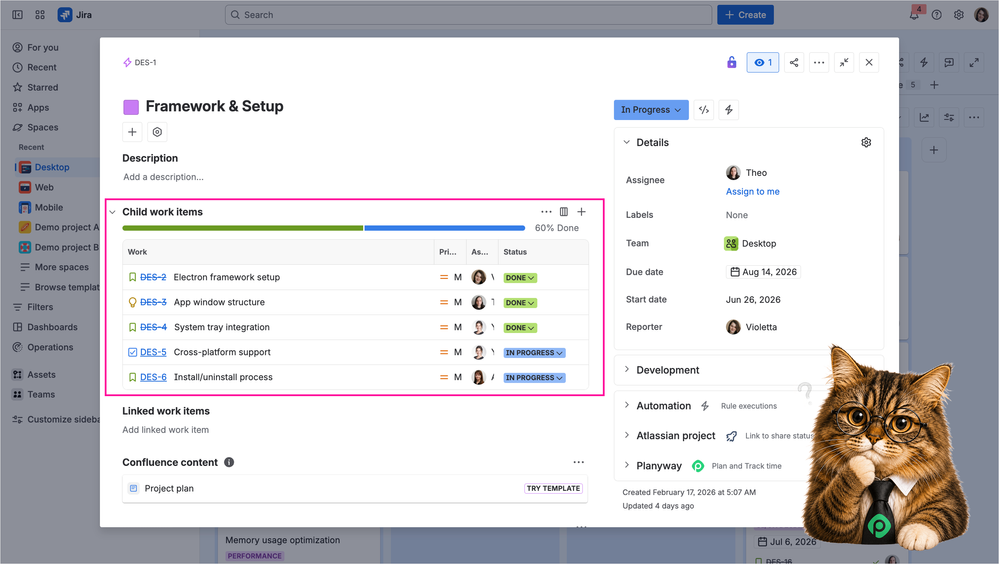Screen dimensions: 999x564
Task: Toggle the watch eye button
Action: pyautogui.click(x=763, y=62)
